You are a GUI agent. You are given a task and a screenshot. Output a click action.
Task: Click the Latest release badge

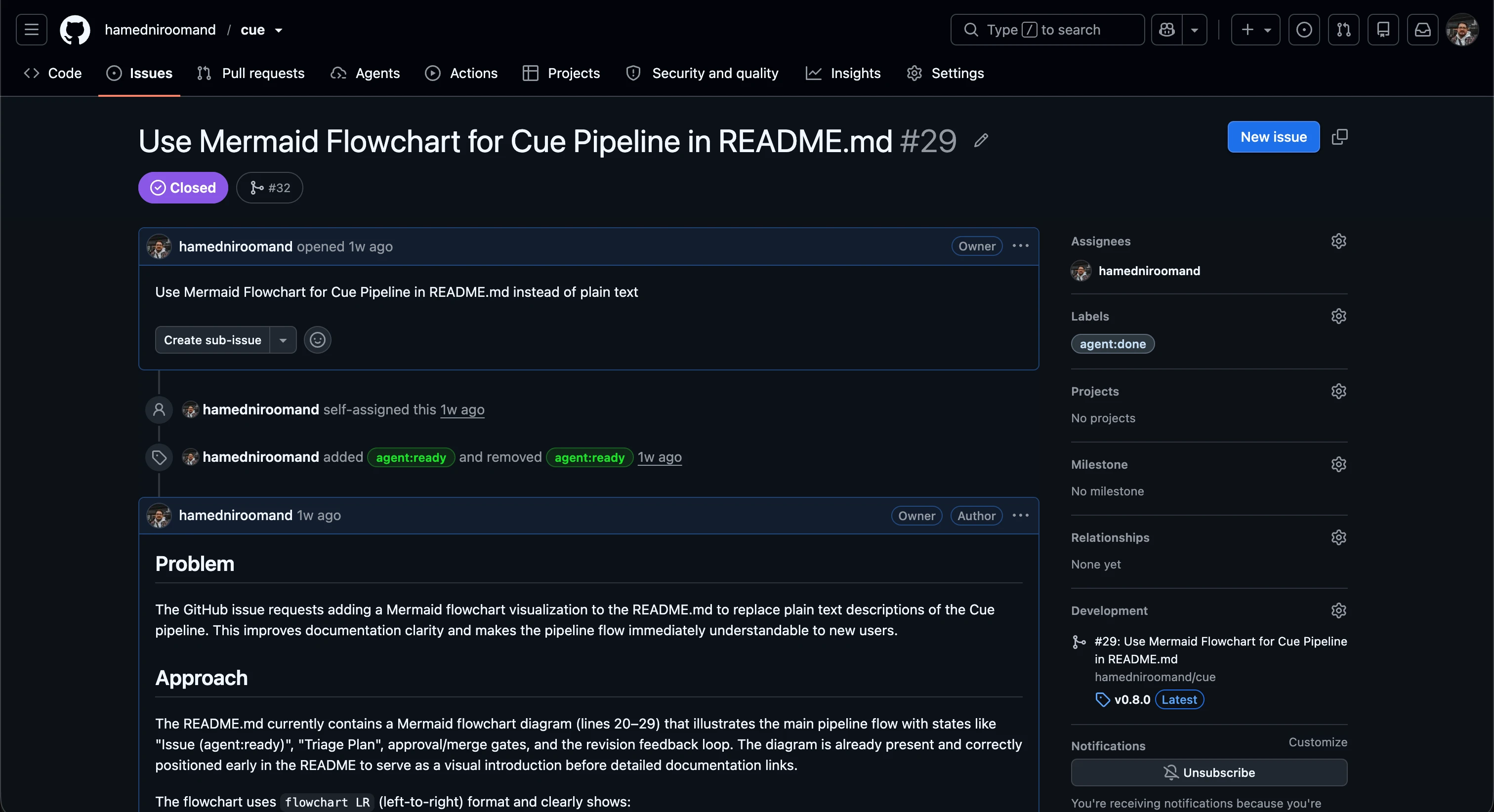tap(1179, 699)
